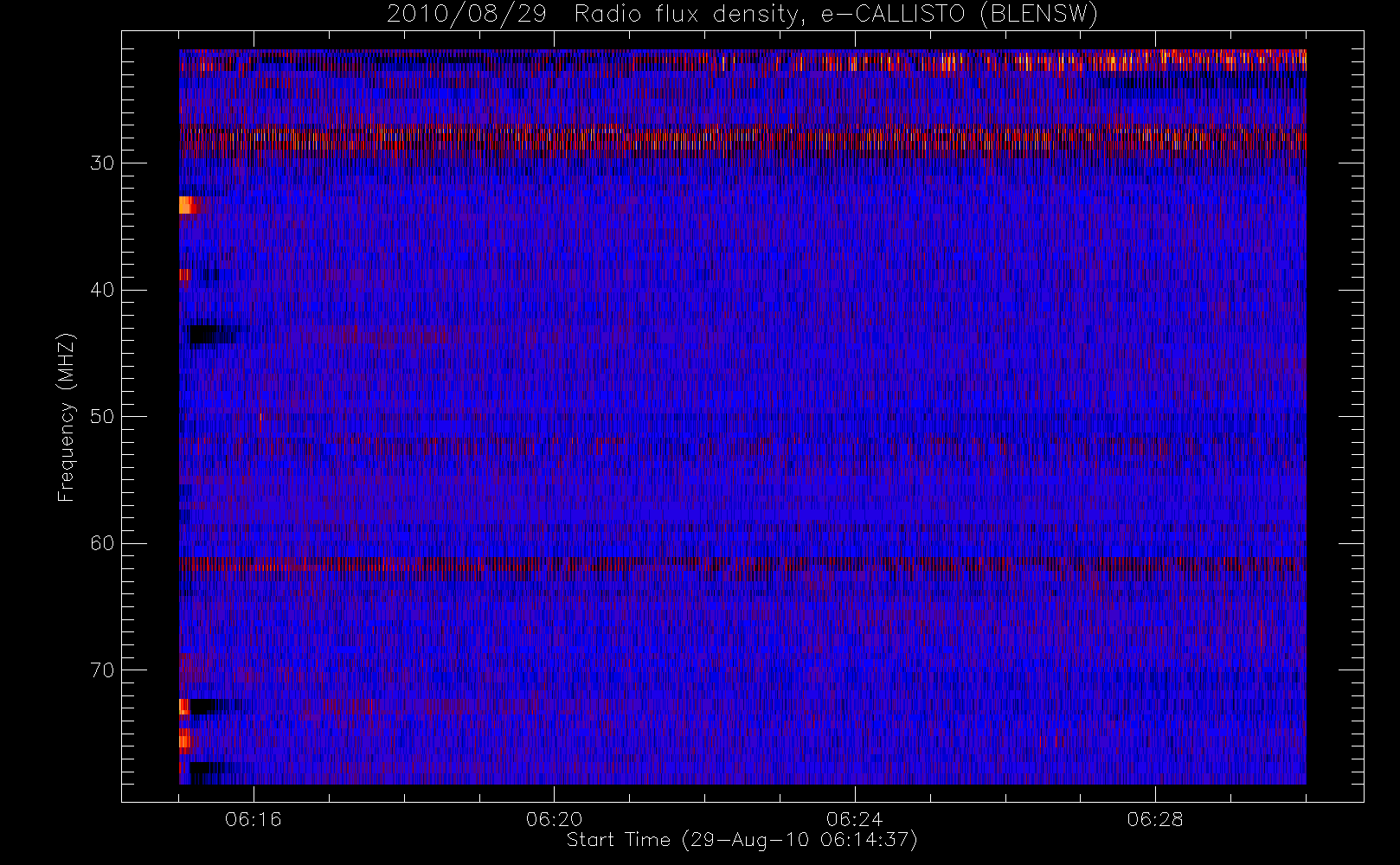Click the 'Frequency (MHz)' axis label
This screenshot has height=865, width=1400.
click(x=67, y=417)
